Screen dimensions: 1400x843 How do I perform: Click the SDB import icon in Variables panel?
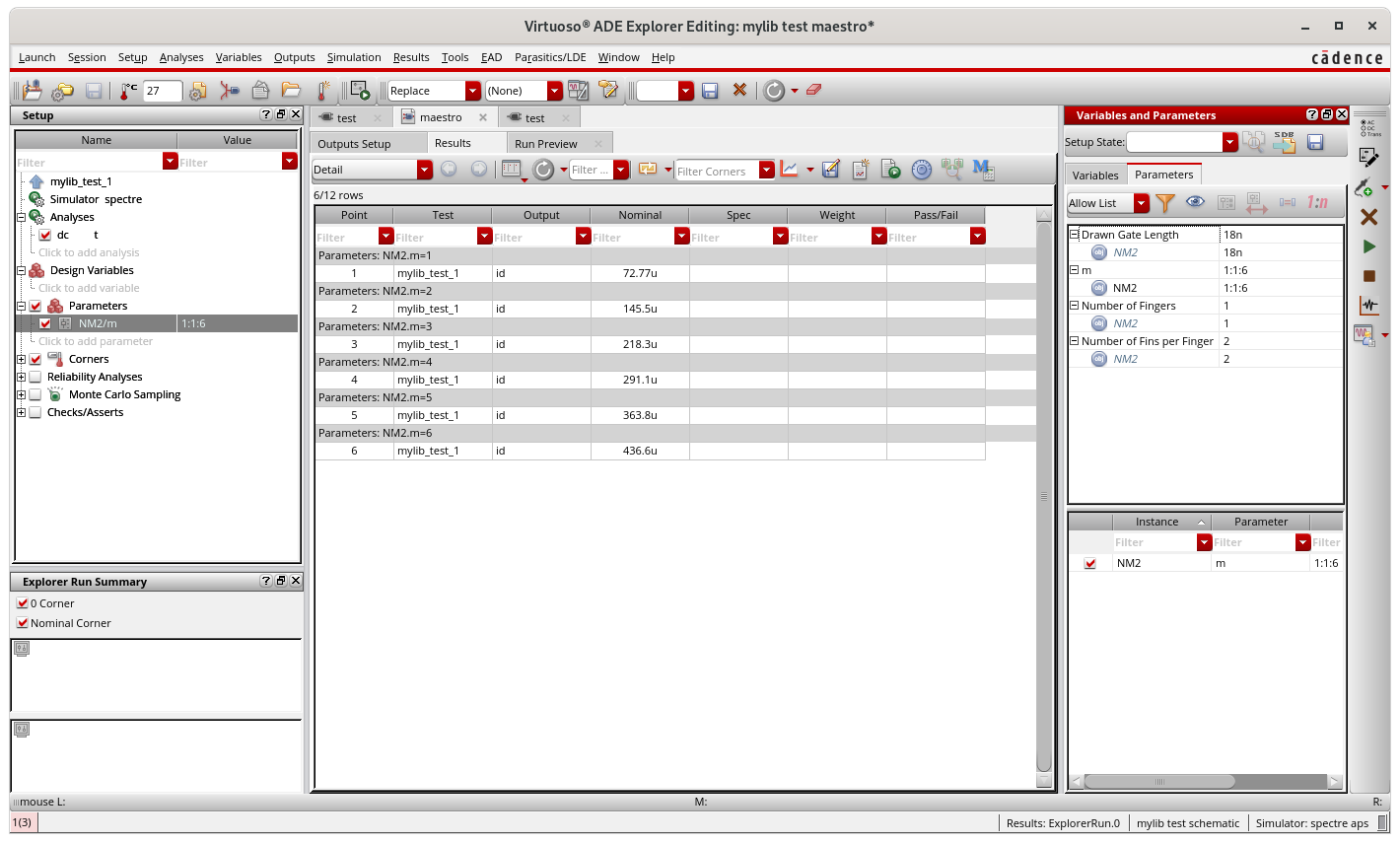pos(1284,142)
